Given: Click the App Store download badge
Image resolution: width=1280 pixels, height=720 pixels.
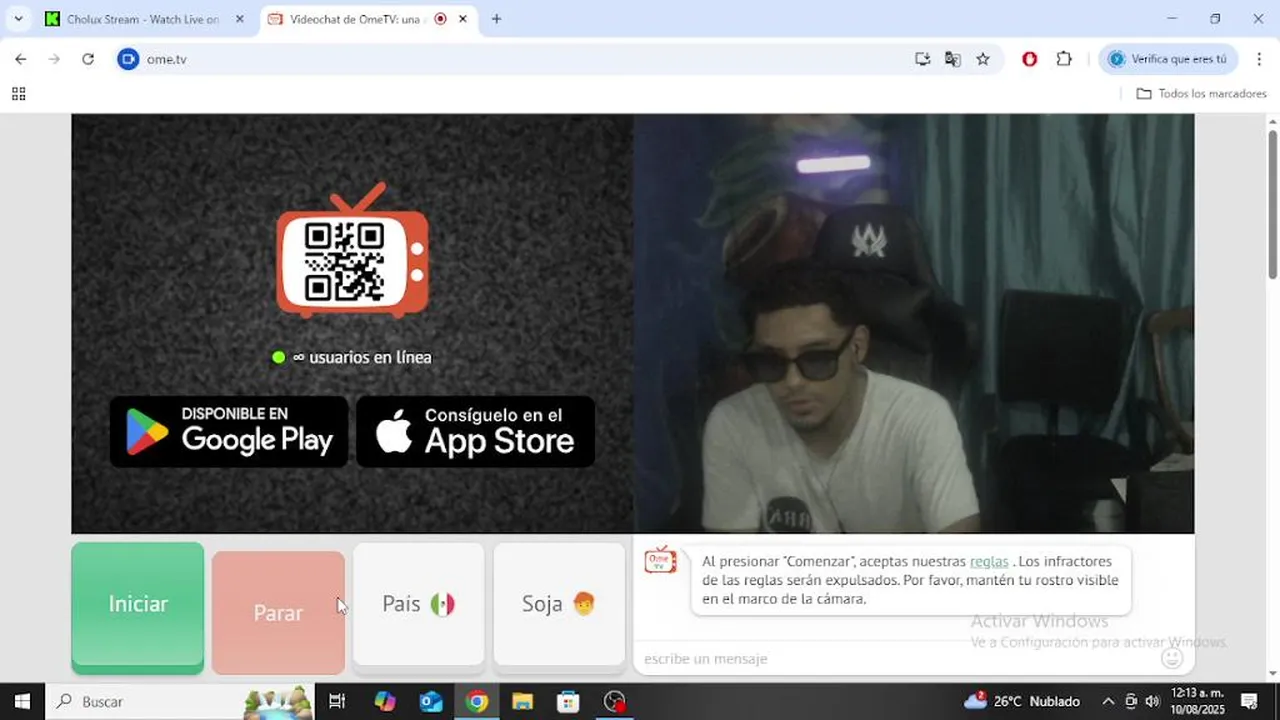Looking at the screenshot, I should coord(476,431).
